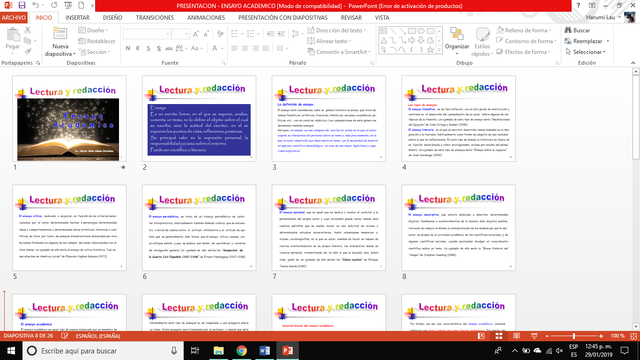
Task: Click the Reemplazar button
Action: pos(584,41)
